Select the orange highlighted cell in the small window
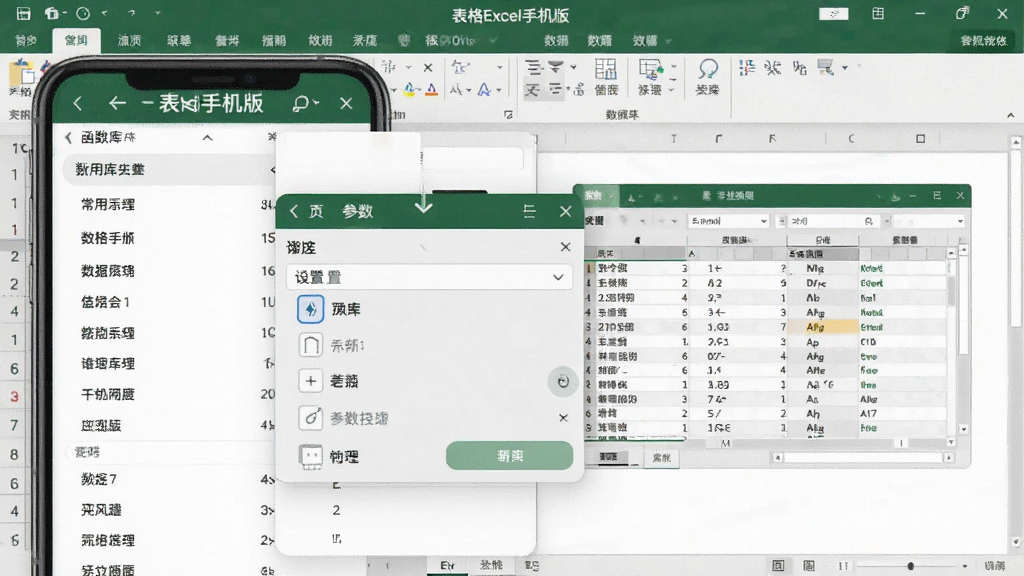This screenshot has height=576, width=1024. pos(823,327)
